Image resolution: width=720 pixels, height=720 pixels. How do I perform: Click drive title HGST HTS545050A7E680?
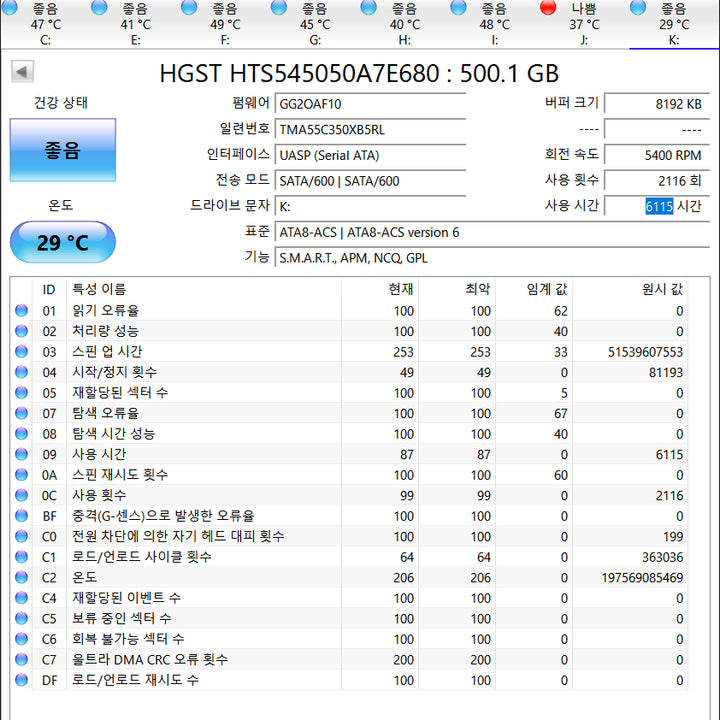click(x=300, y=73)
